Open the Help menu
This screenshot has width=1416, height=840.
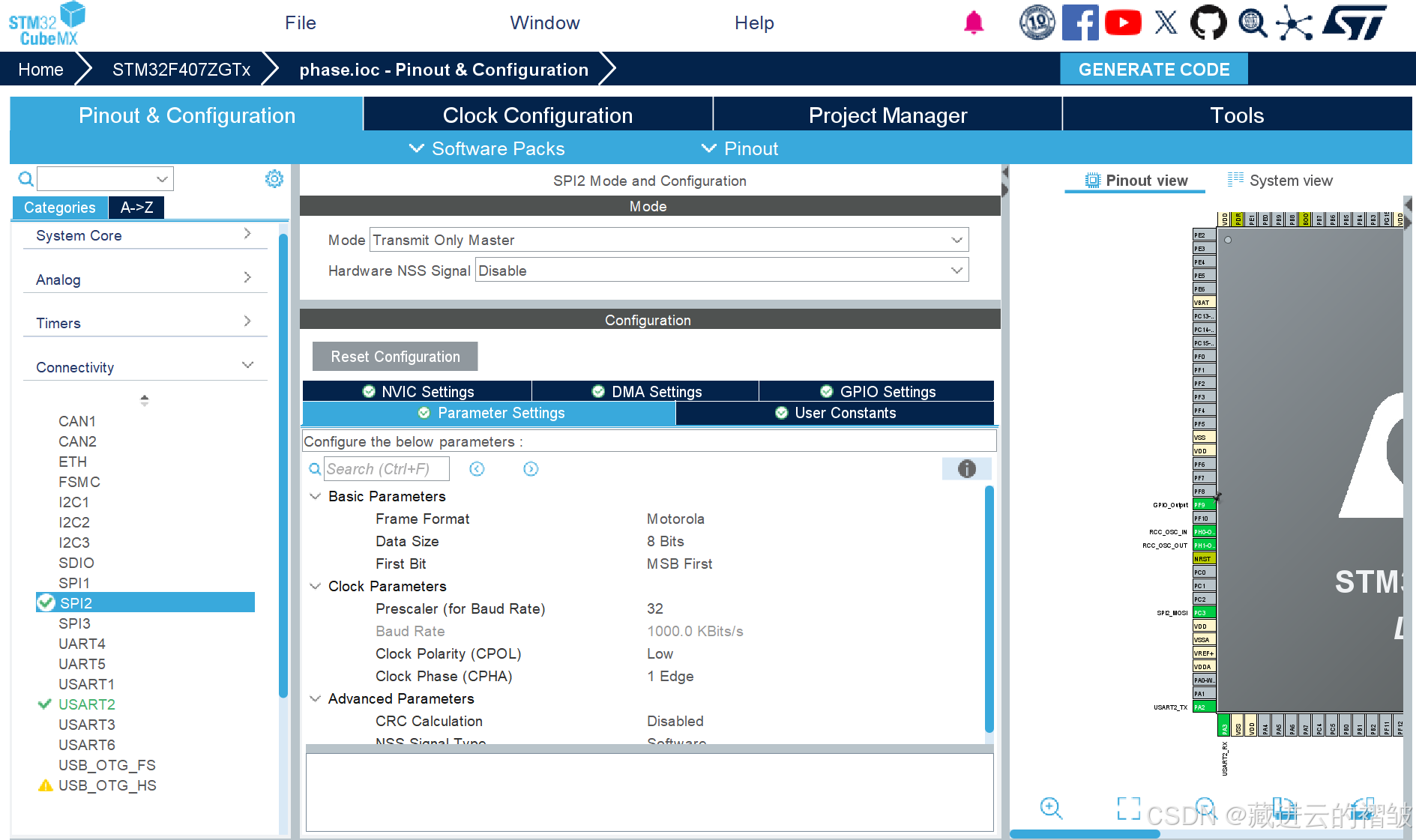pyautogui.click(x=754, y=22)
